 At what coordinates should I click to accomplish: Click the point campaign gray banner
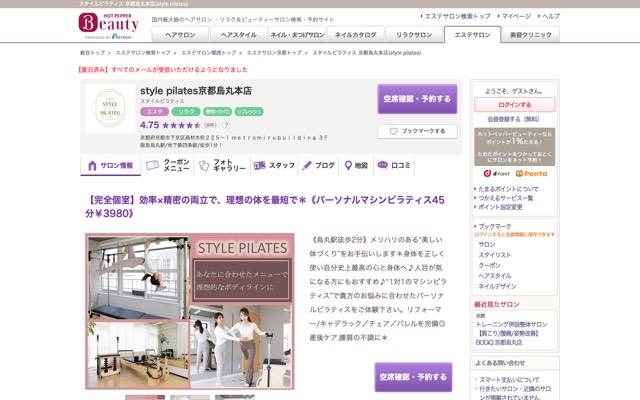[514, 147]
